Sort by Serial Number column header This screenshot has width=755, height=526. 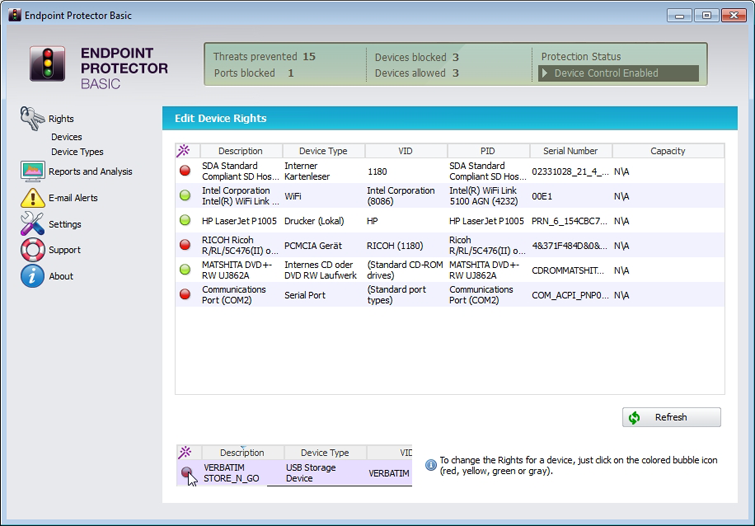(x=571, y=151)
